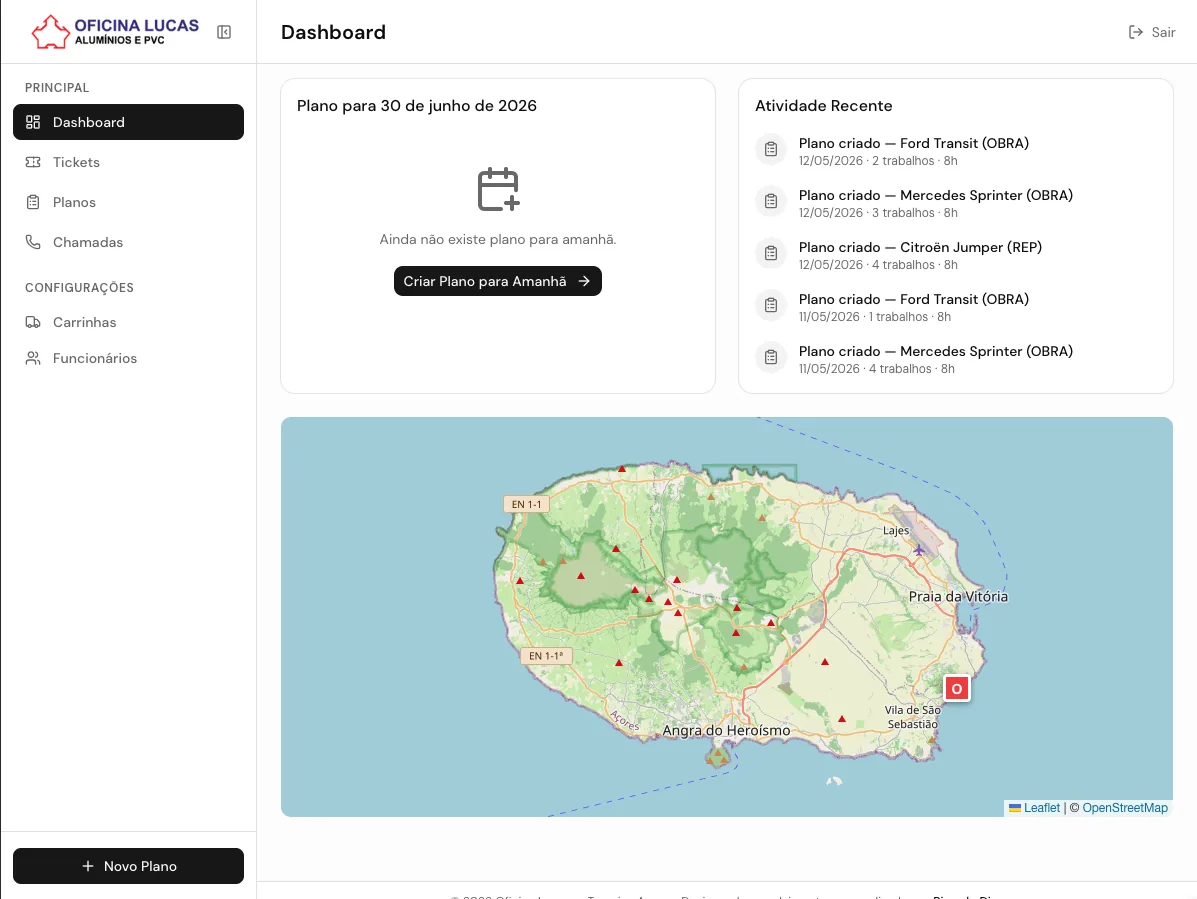1197x899 pixels.
Task: Open Carrinhas settings
Action: [x=128, y=322]
